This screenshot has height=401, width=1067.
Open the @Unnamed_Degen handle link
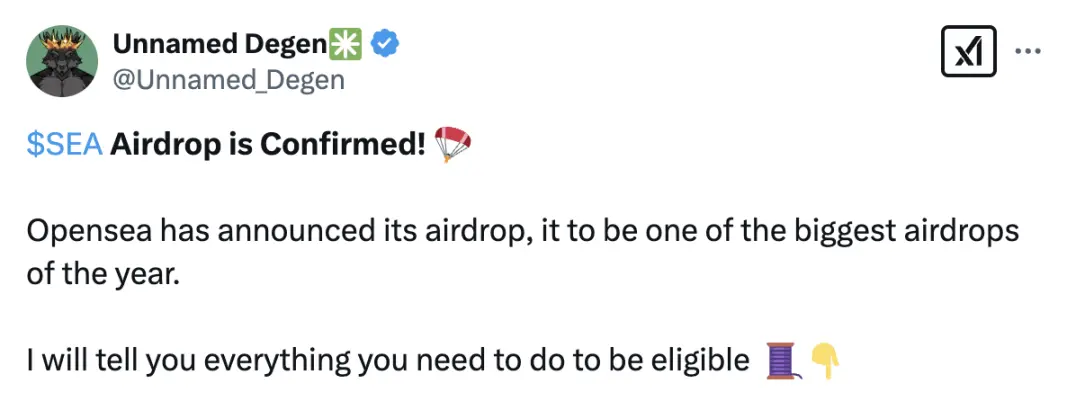click(x=229, y=80)
